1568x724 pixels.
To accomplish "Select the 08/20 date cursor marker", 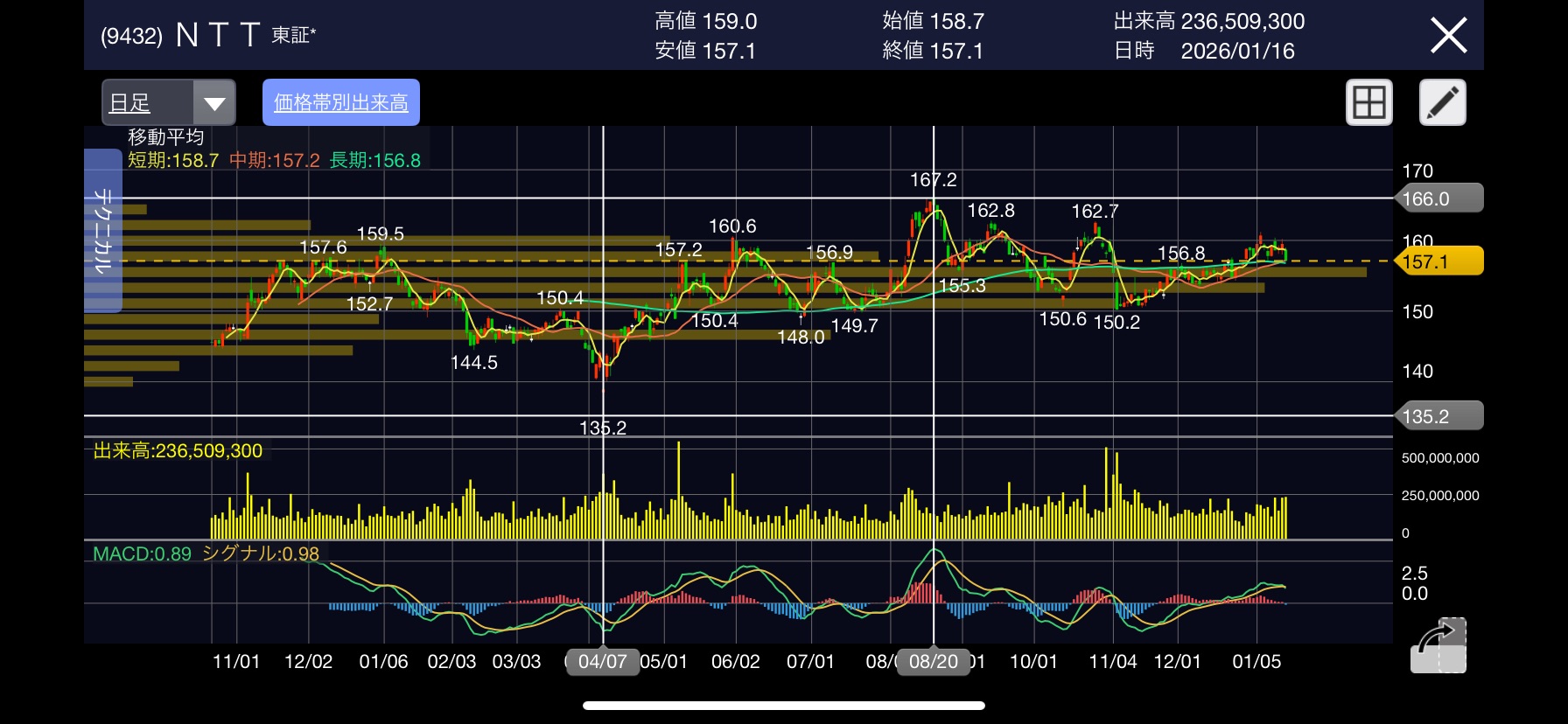I will click(x=933, y=662).
